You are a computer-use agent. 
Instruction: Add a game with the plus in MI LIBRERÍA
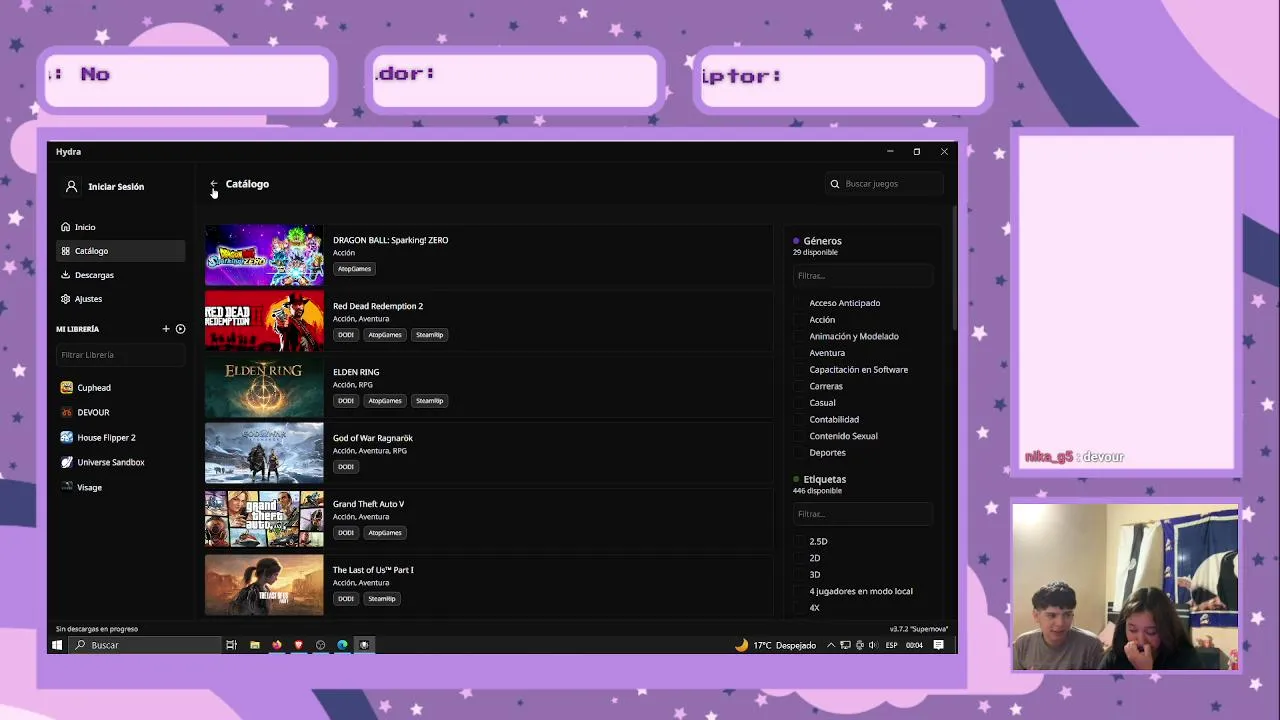tap(166, 329)
